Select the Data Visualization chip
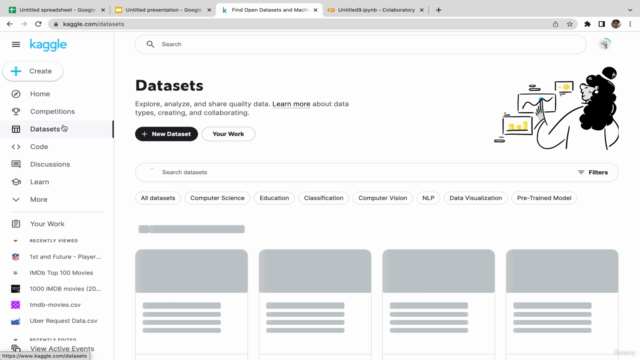Viewport: 640px width, 360px height. coord(476,198)
